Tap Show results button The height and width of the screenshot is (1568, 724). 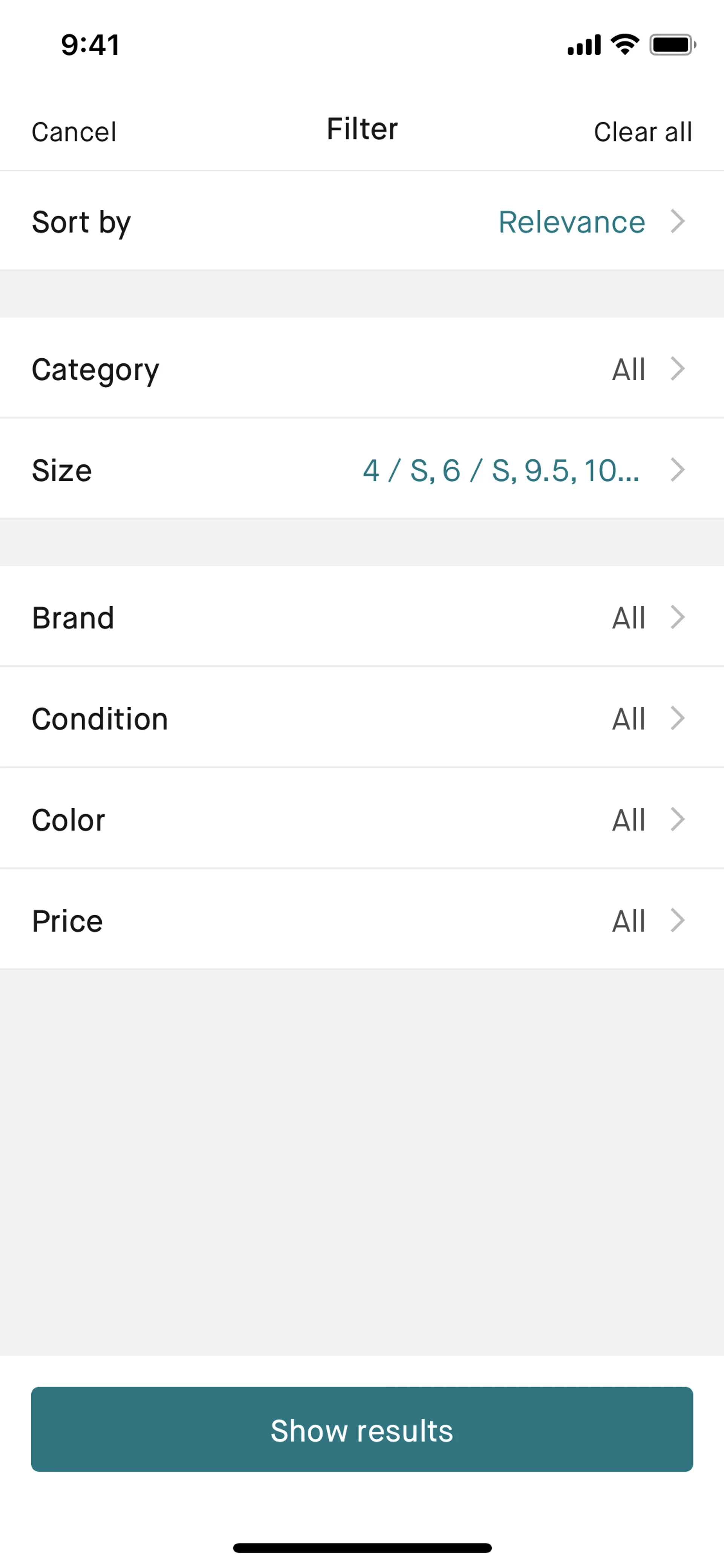362,1430
